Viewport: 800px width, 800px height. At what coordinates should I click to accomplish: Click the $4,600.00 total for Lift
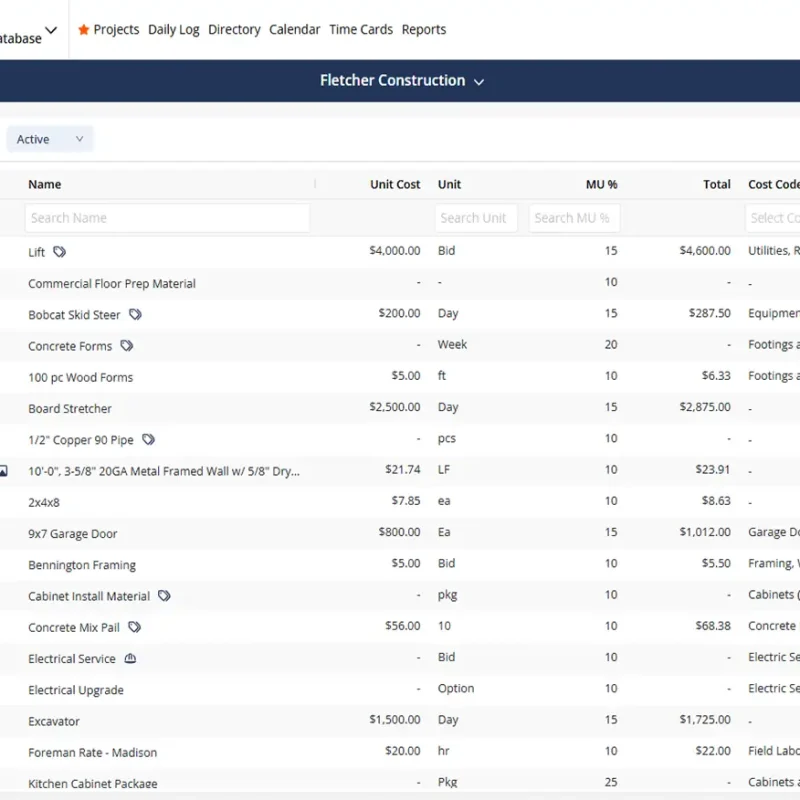click(705, 251)
